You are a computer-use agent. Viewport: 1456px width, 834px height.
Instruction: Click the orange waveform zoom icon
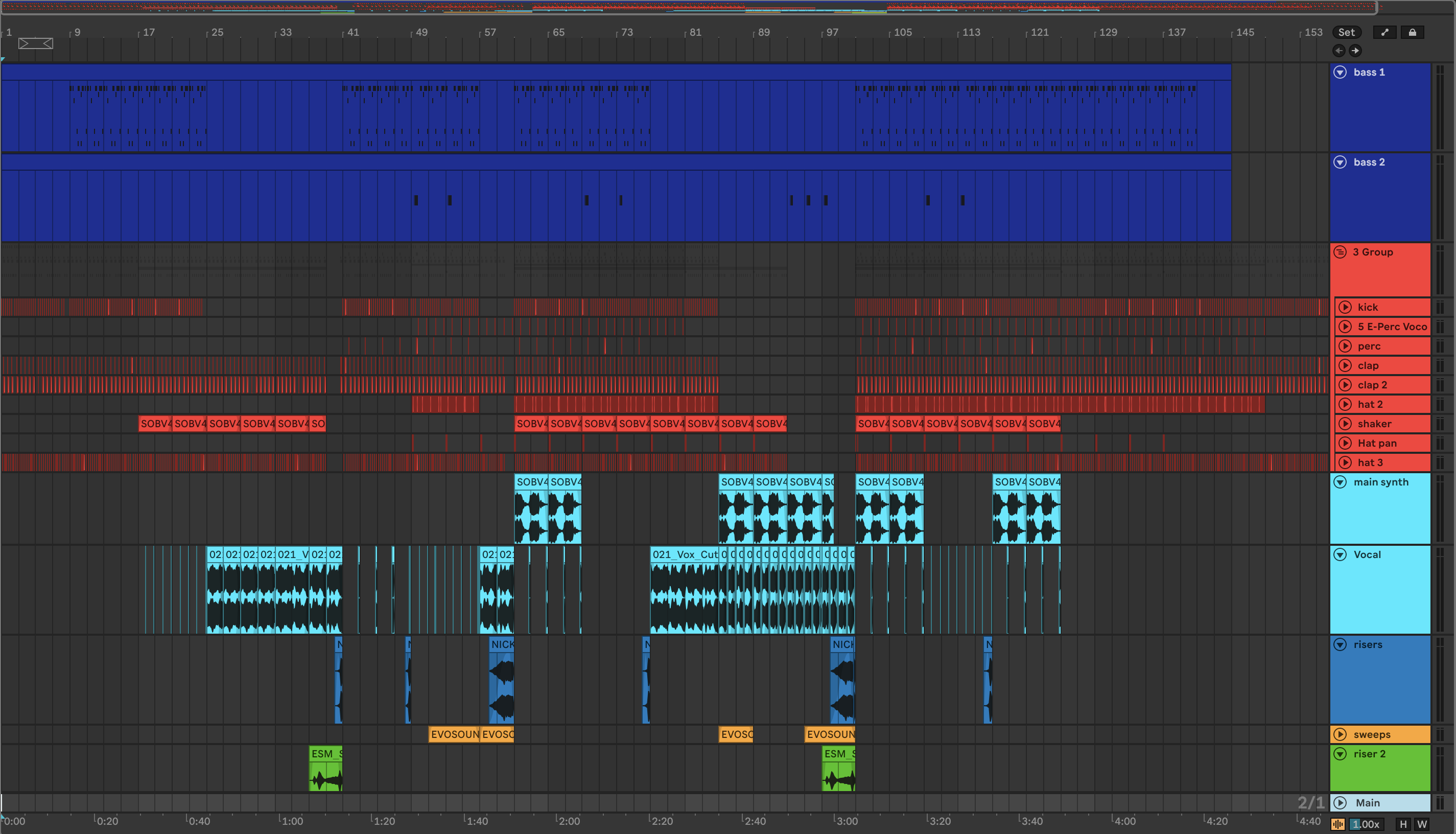point(1337,824)
